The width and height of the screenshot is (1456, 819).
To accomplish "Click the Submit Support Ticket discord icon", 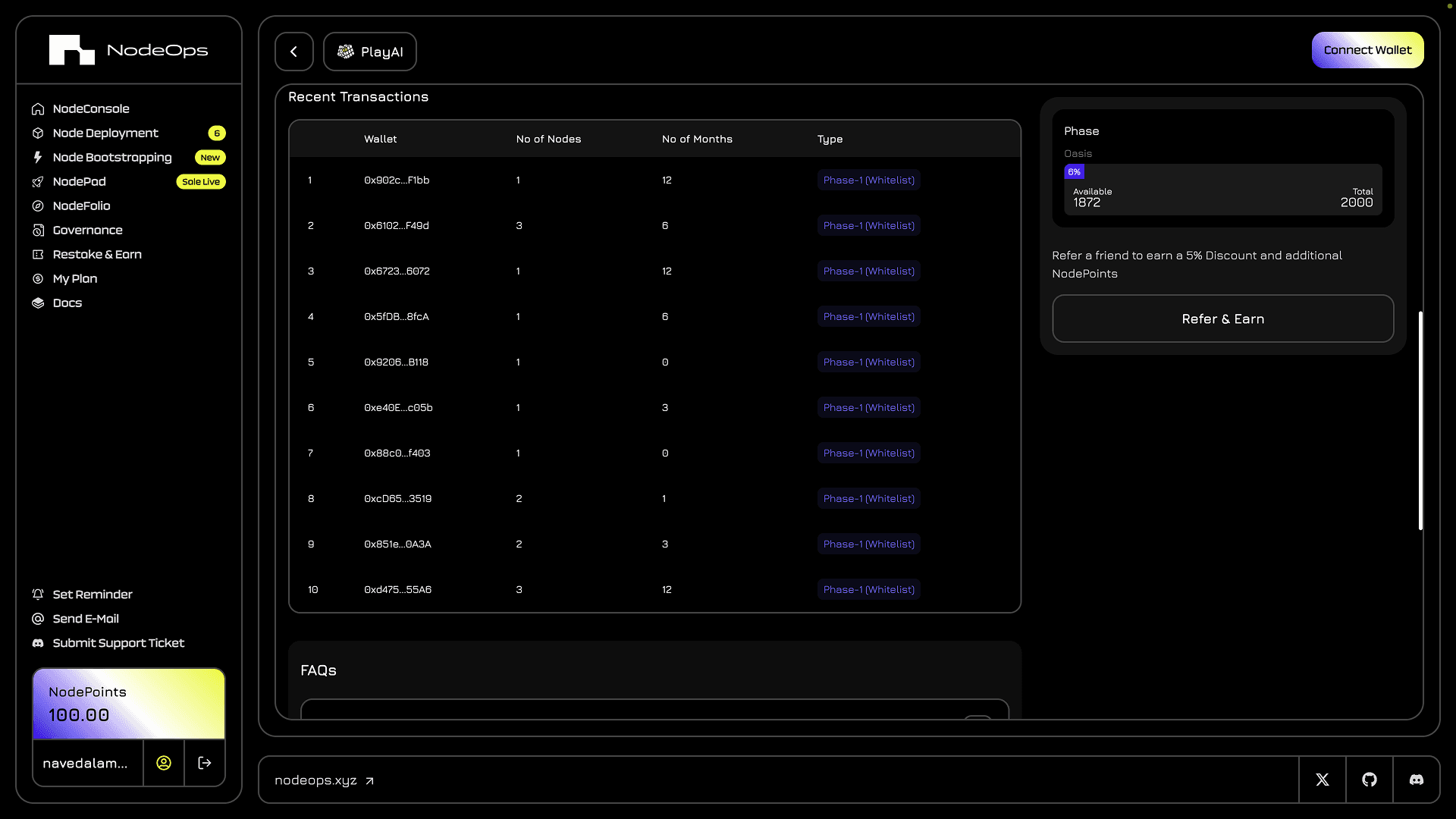I will [38, 643].
